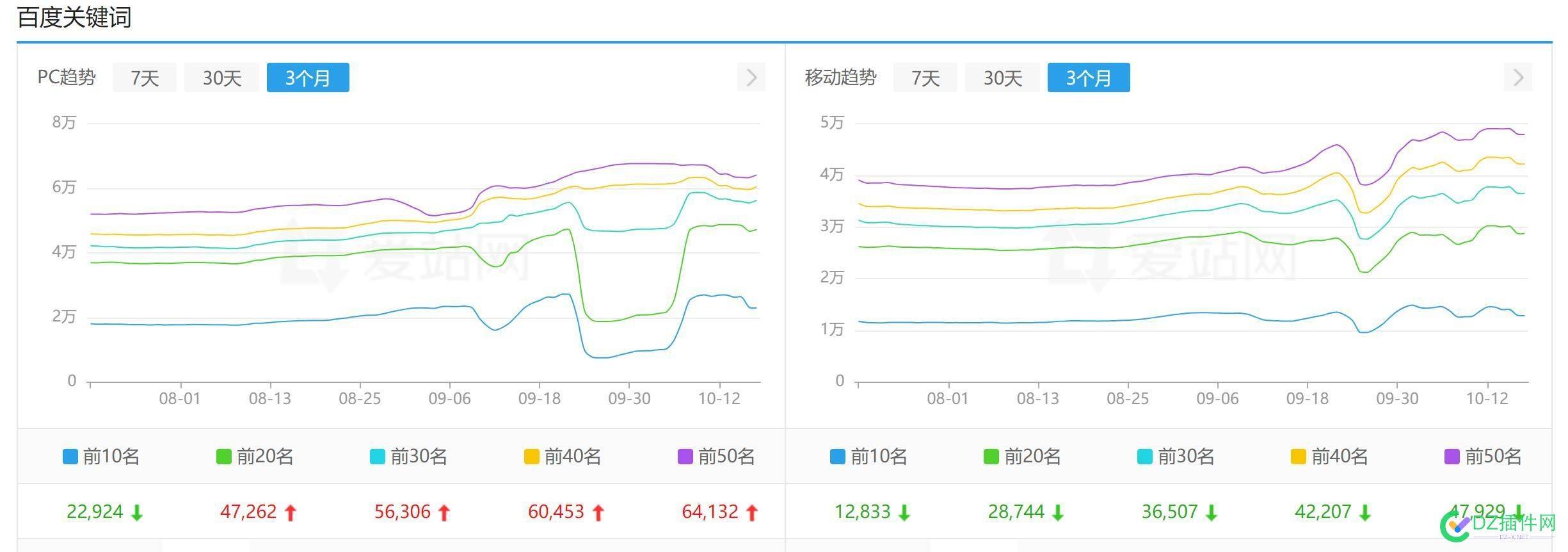Image resolution: width=1568 pixels, height=552 pixels.
Task: Toggle 前40名 series in mobile legend
Action: (1329, 457)
